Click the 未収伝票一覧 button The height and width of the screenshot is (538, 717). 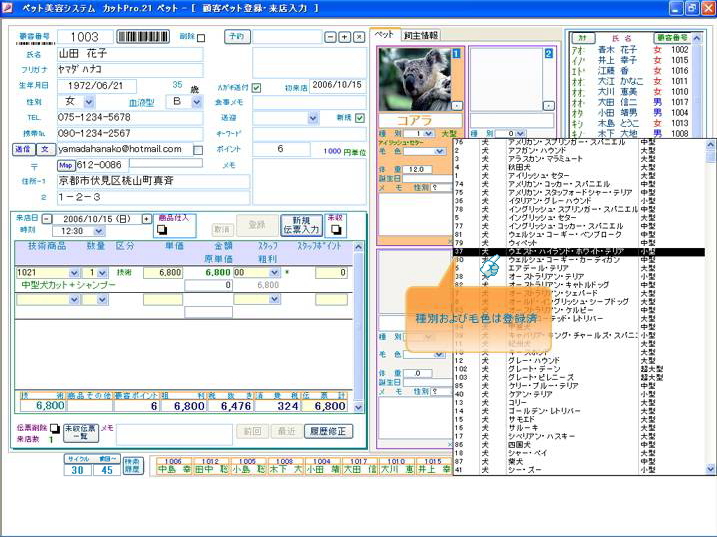click(80, 432)
